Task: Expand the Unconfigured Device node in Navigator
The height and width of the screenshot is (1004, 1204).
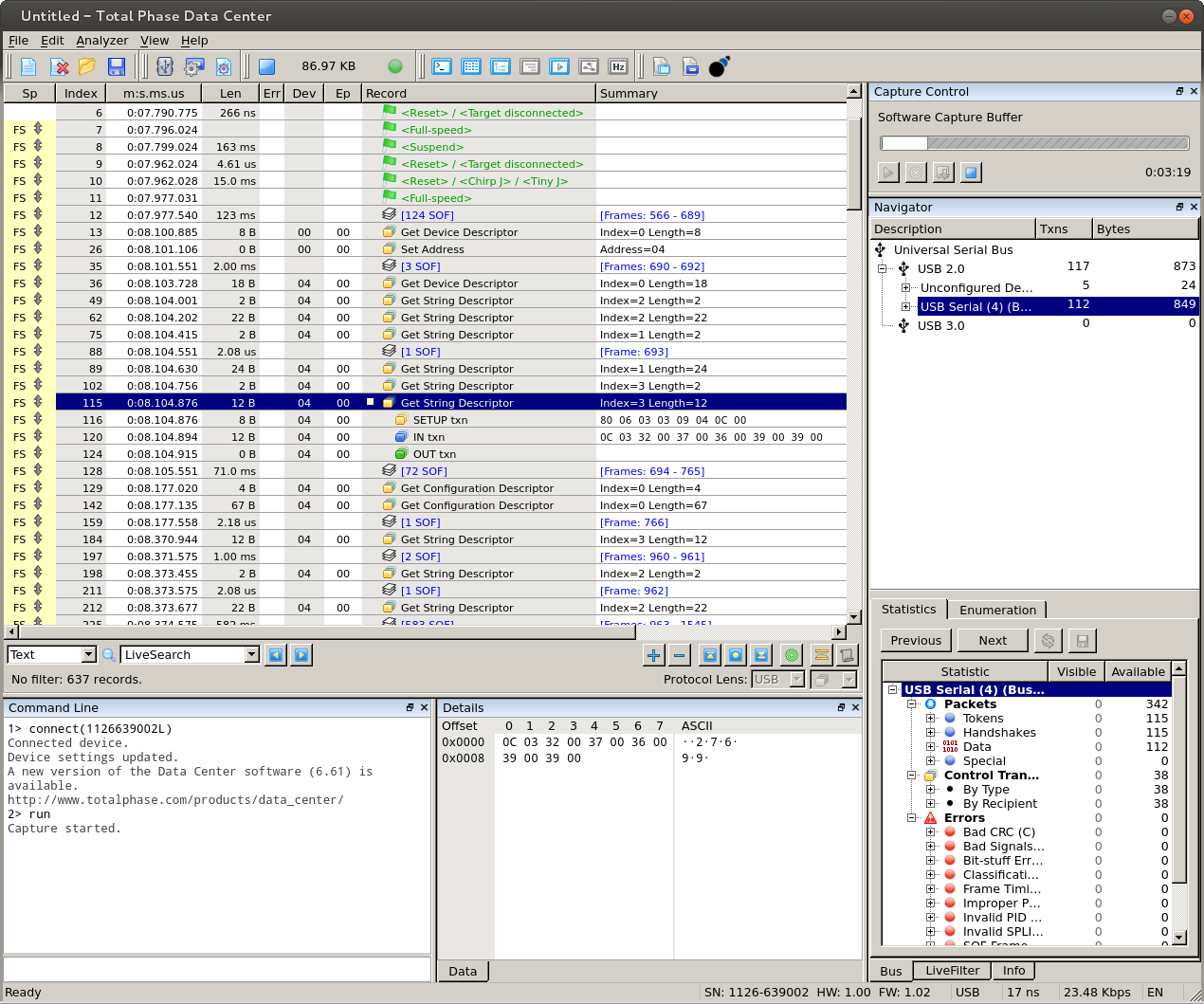Action: tap(905, 287)
